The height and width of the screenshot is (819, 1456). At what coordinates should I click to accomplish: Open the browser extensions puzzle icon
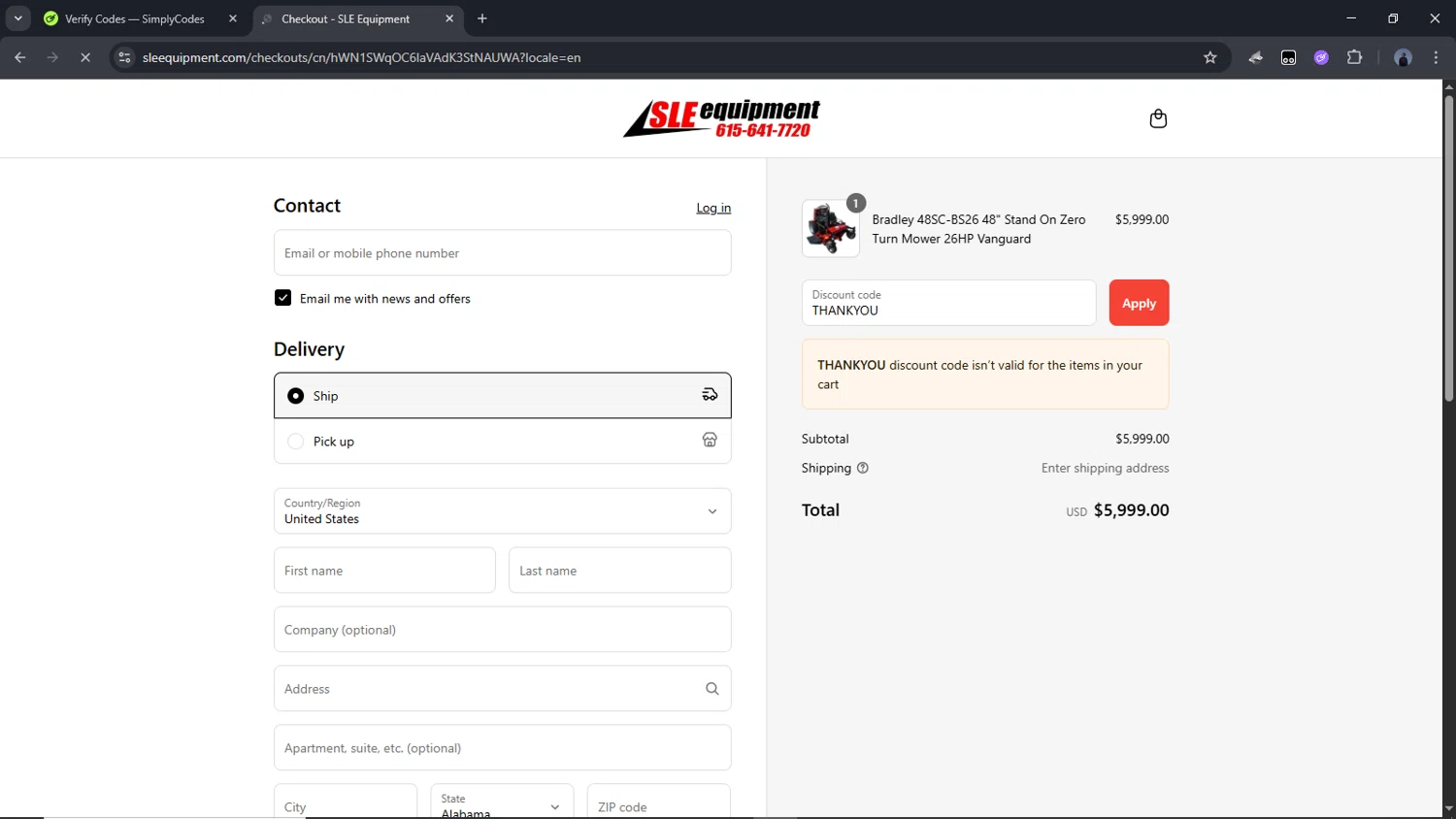pos(1354,57)
